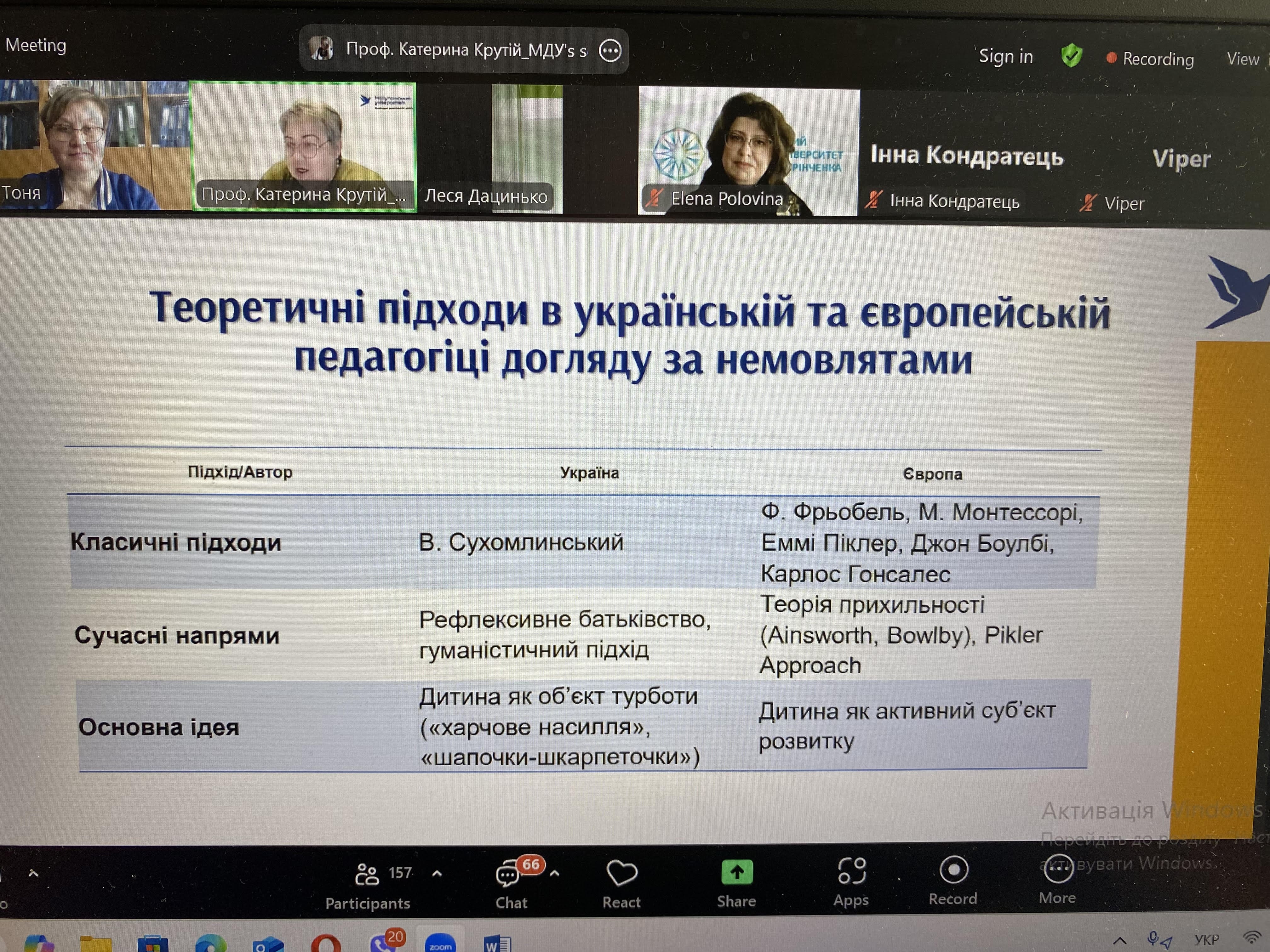
Task: Click the Sign in link
Action: [x=1005, y=56]
